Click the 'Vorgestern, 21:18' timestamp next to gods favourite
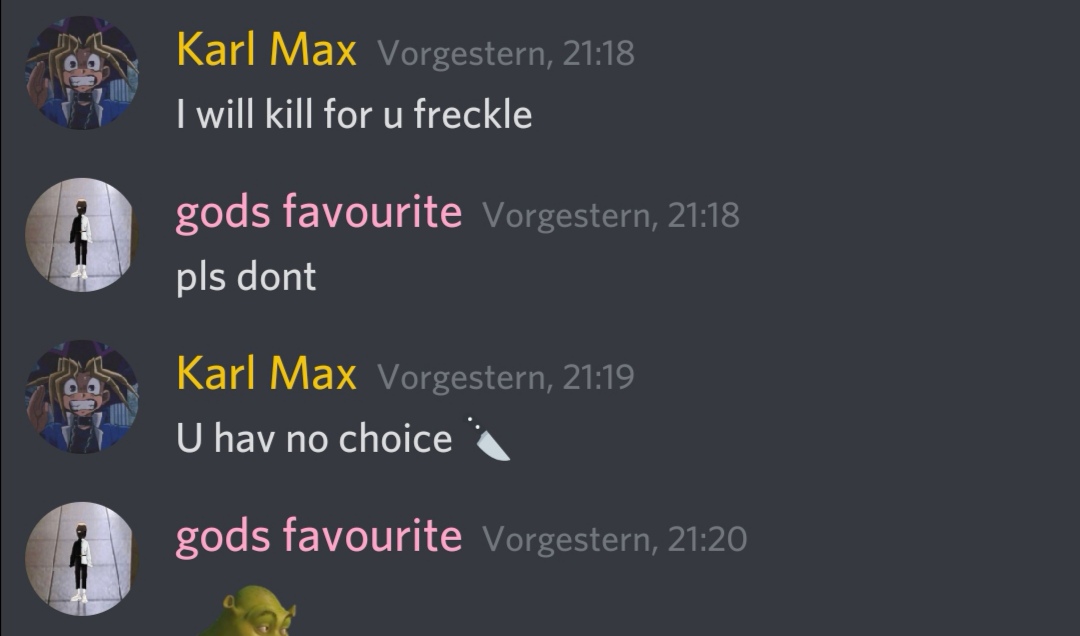Viewport: 1080px width, 636px height. click(x=611, y=216)
